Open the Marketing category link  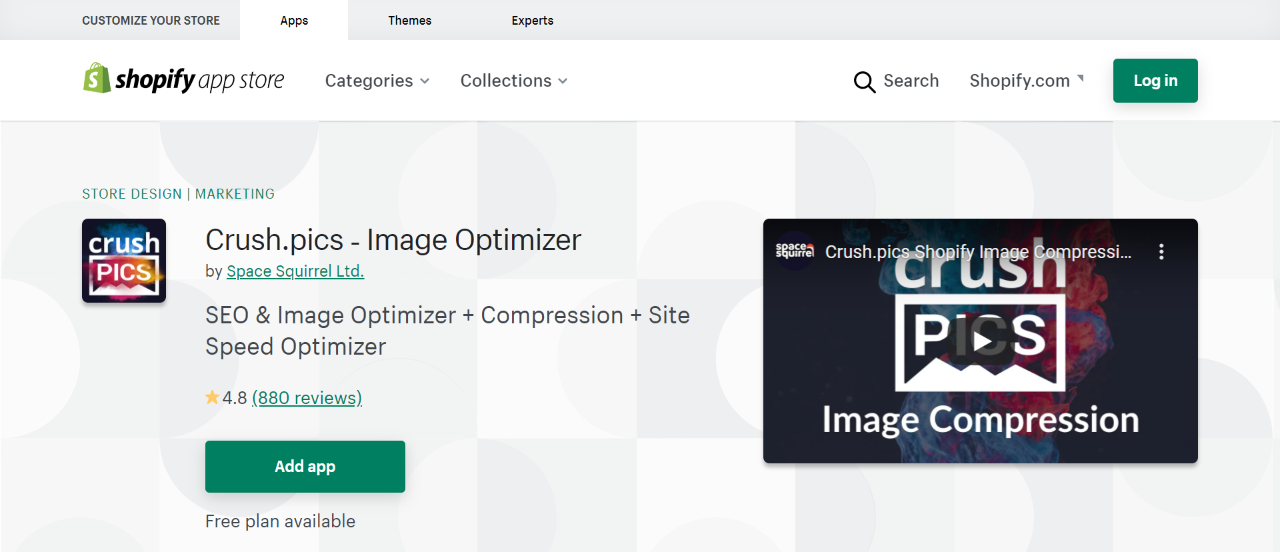(235, 194)
